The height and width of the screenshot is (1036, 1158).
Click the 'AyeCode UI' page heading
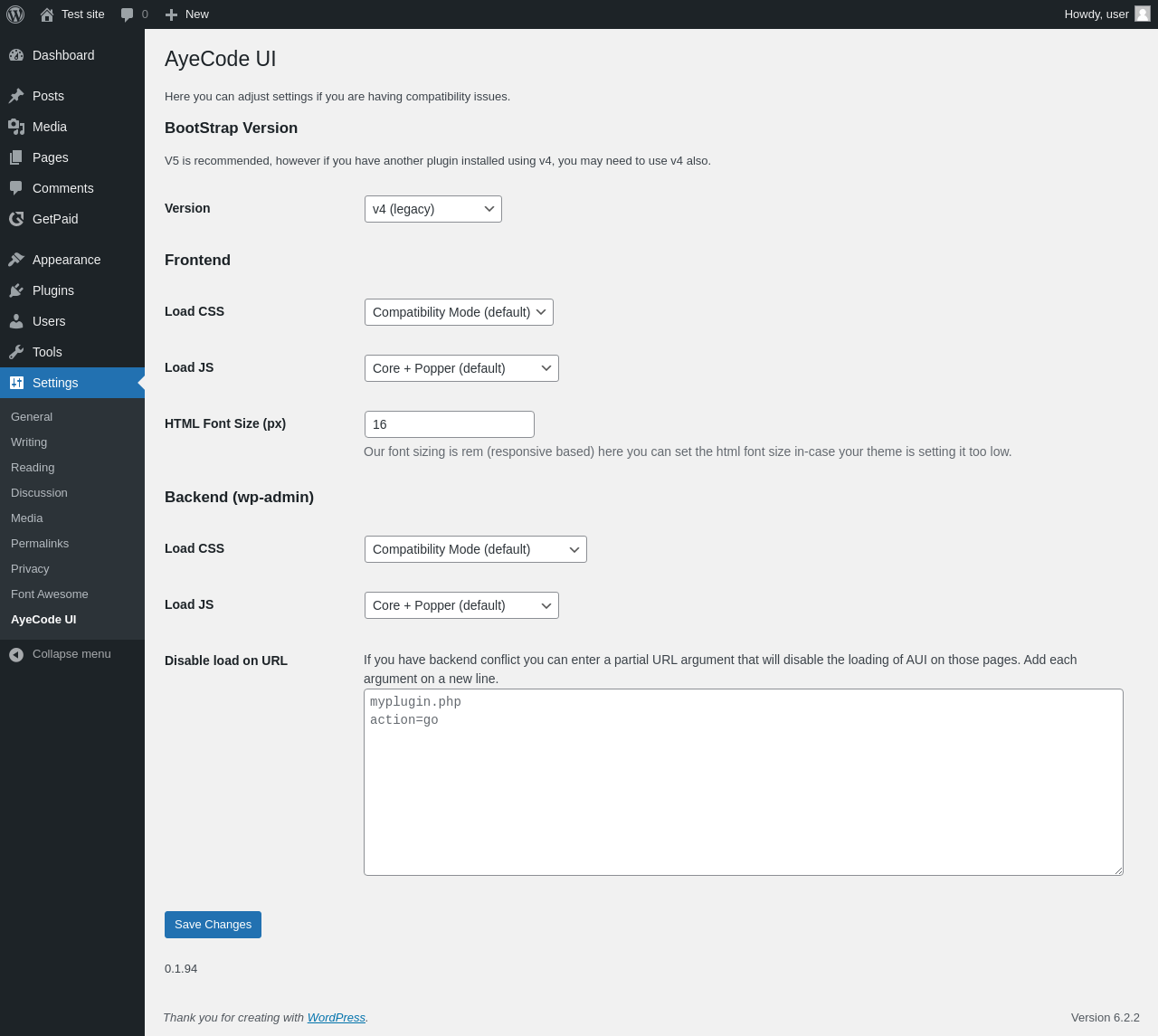pos(221,59)
